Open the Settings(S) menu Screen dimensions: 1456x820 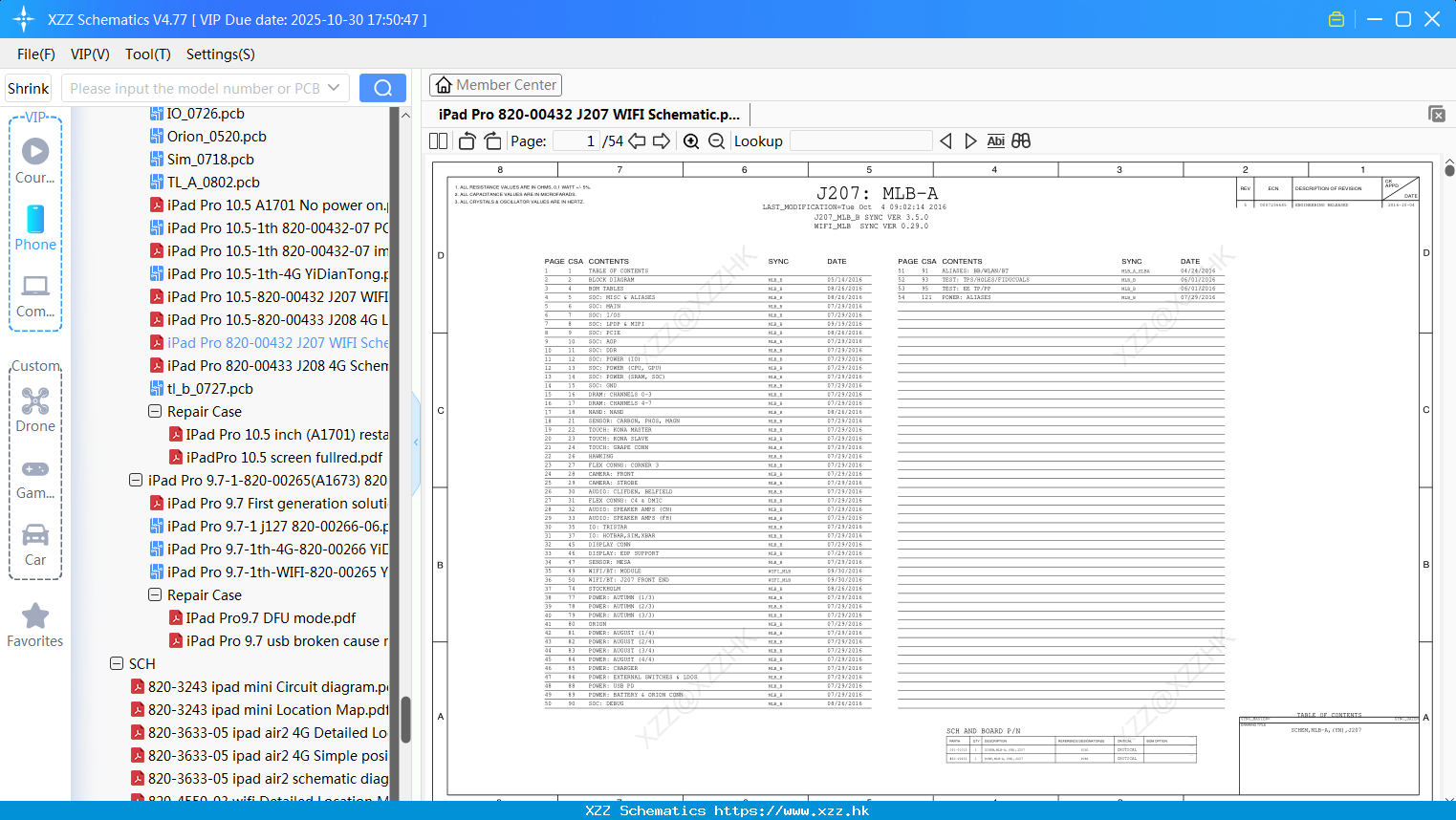220,54
